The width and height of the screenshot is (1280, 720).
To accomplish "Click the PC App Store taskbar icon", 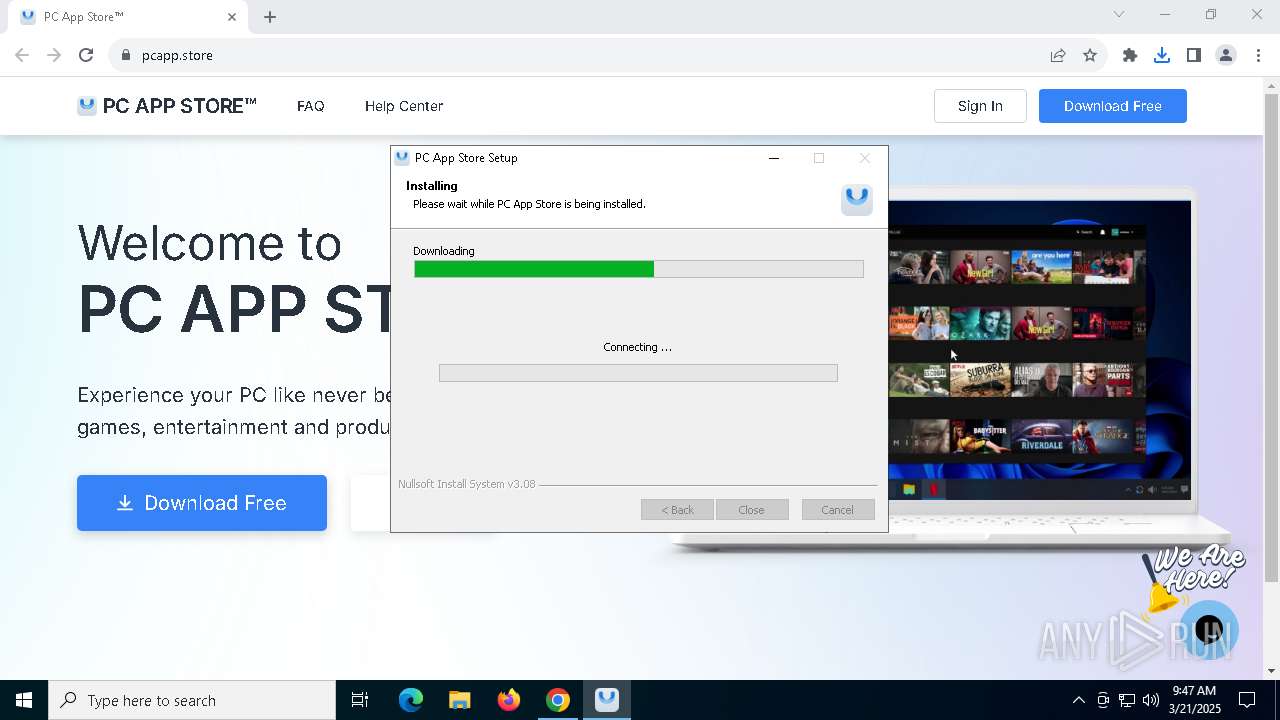I will [x=607, y=700].
